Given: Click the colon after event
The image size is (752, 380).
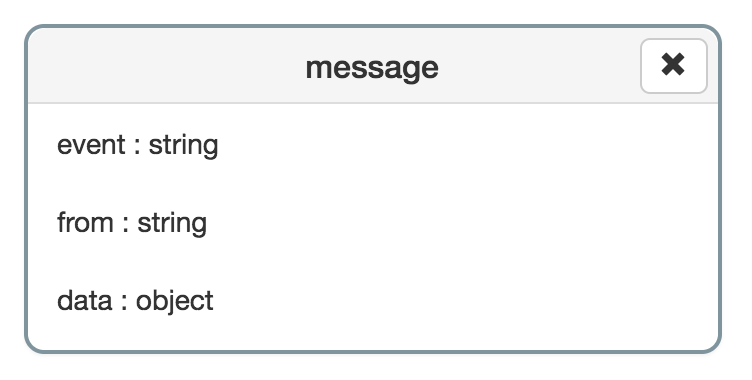Looking at the screenshot, I should click(137, 147).
